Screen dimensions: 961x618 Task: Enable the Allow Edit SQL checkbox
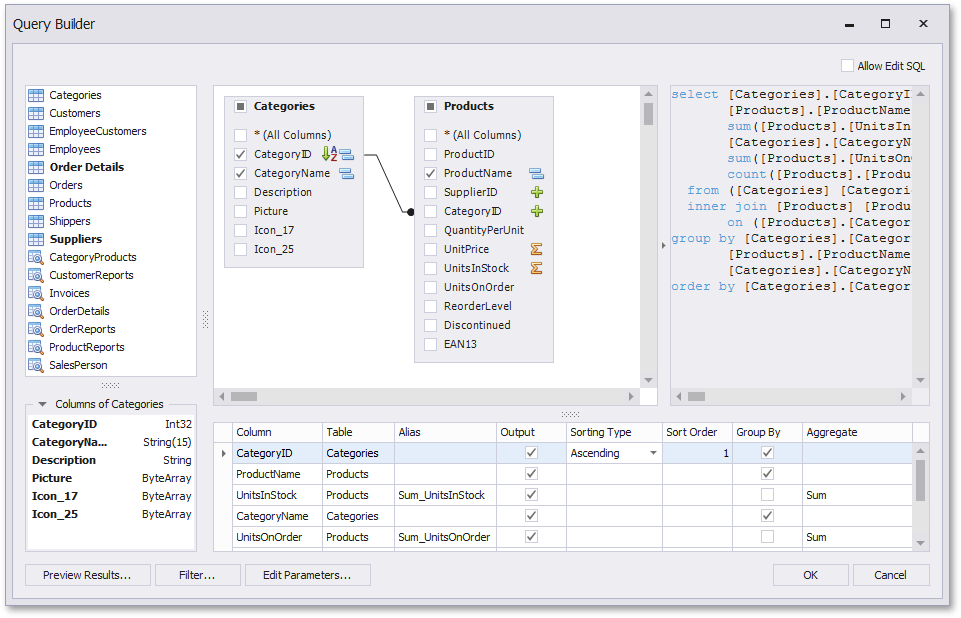point(846,63)
